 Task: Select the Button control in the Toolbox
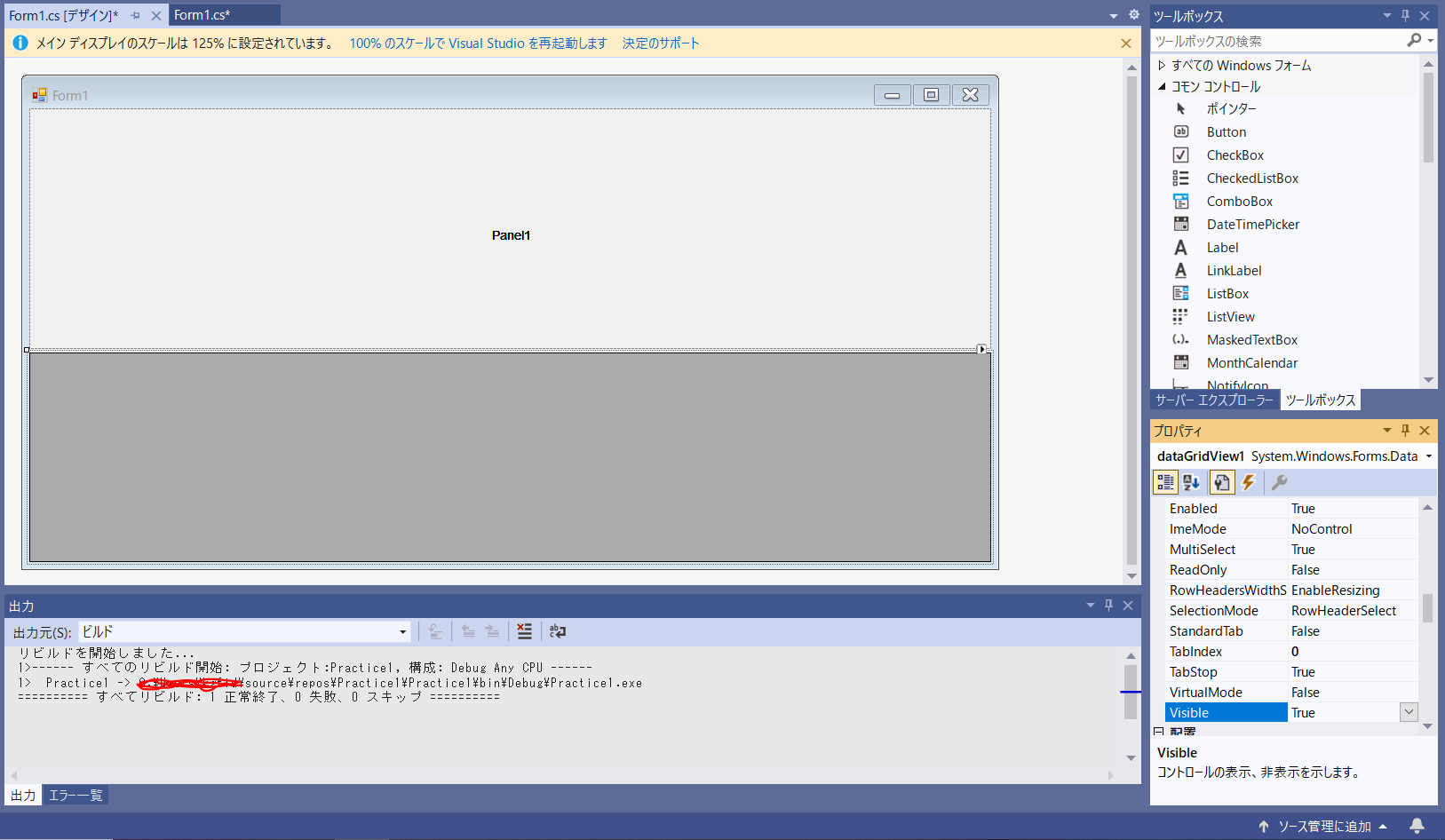pyautogui.click(x=1226, y=131)
